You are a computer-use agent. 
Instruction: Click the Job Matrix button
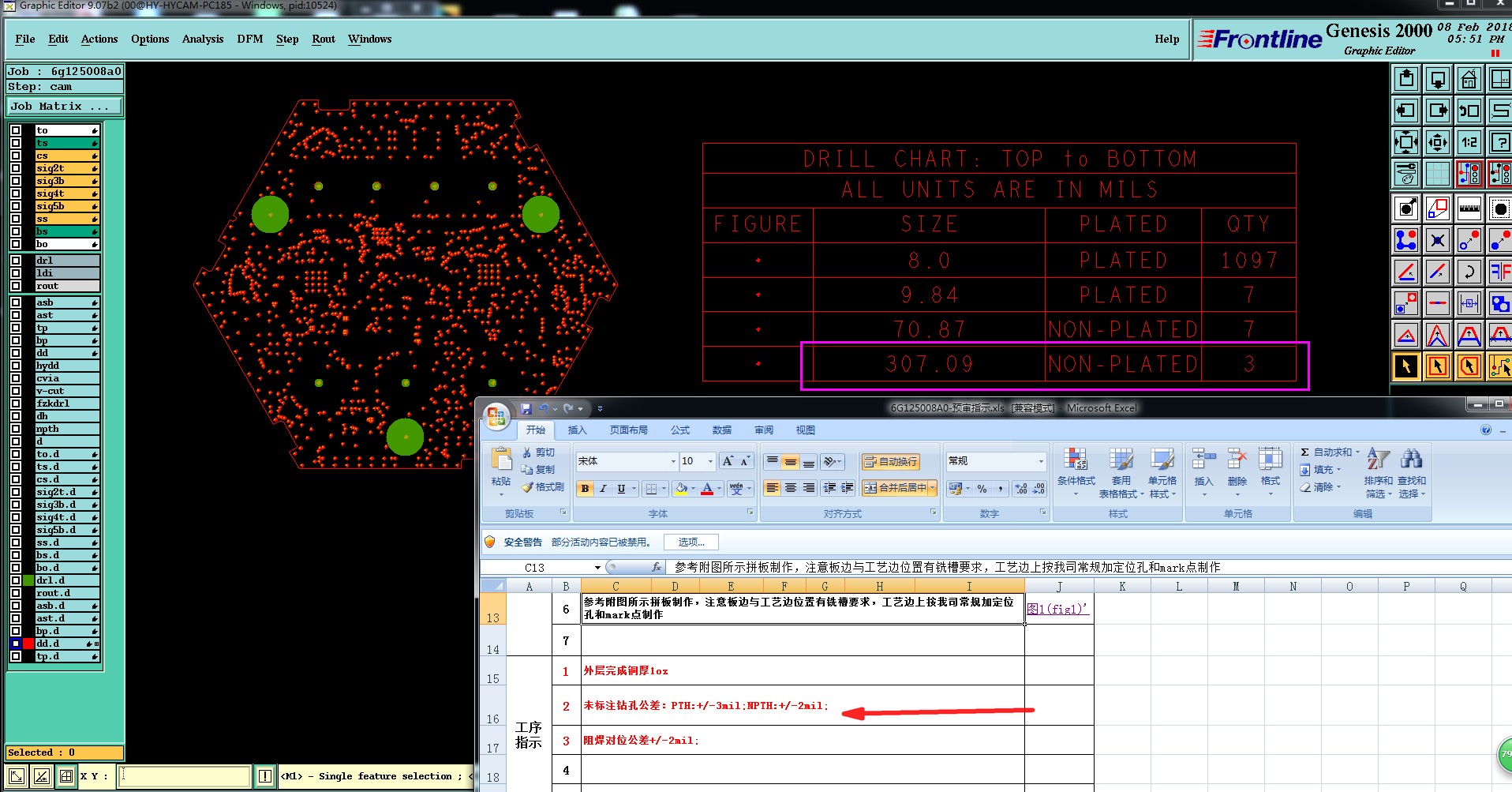pos(65,107)
